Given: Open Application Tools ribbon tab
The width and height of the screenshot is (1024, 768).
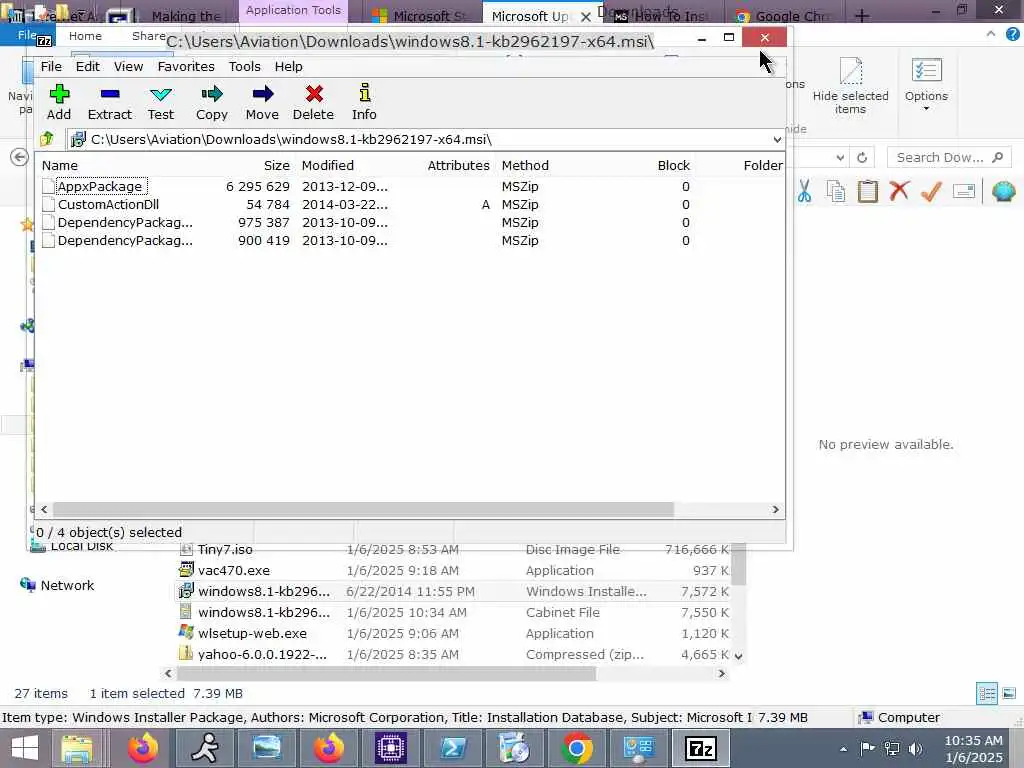Looking at the screenshot, I should coord(293,10).
